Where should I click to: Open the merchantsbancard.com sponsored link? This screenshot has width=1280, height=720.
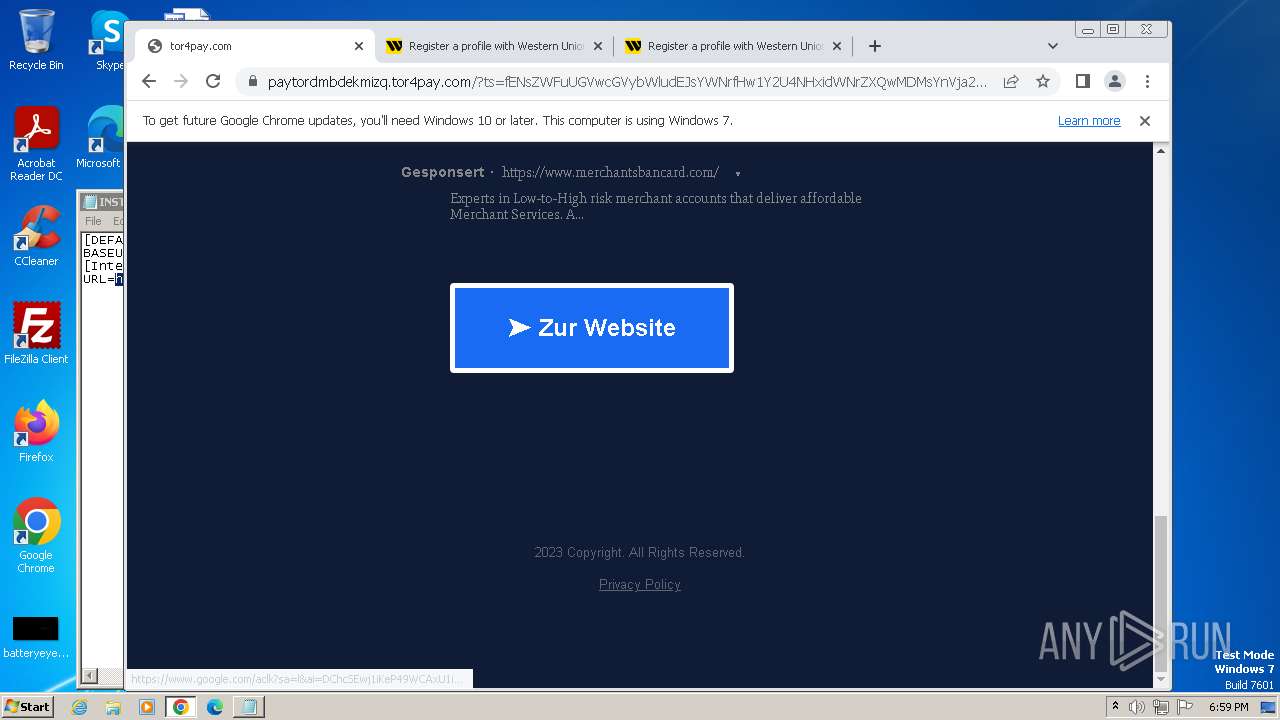tap(610, 172)
